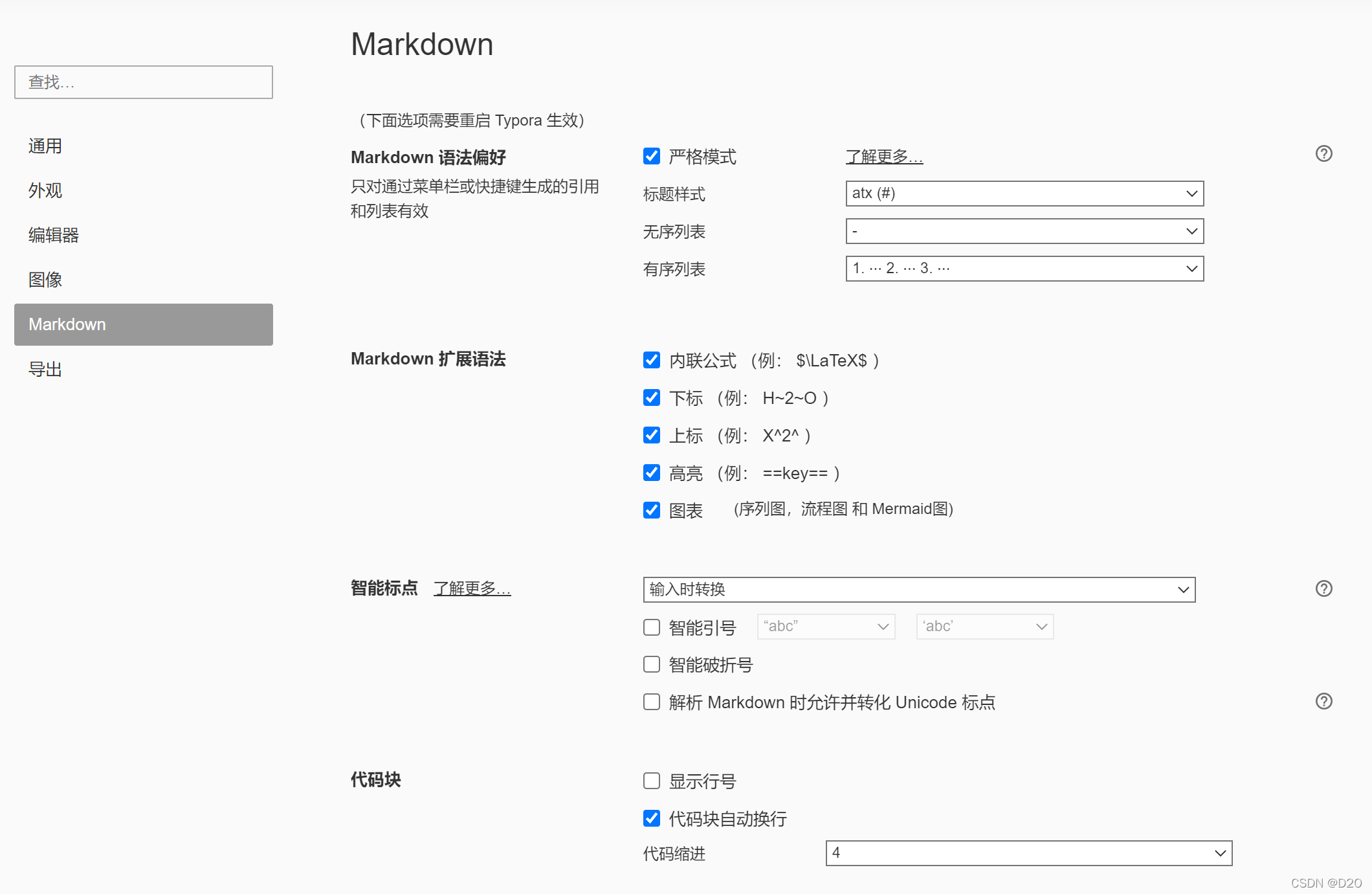
Task: Click the 查找 search input field
Action: click(x=144, y=82)
